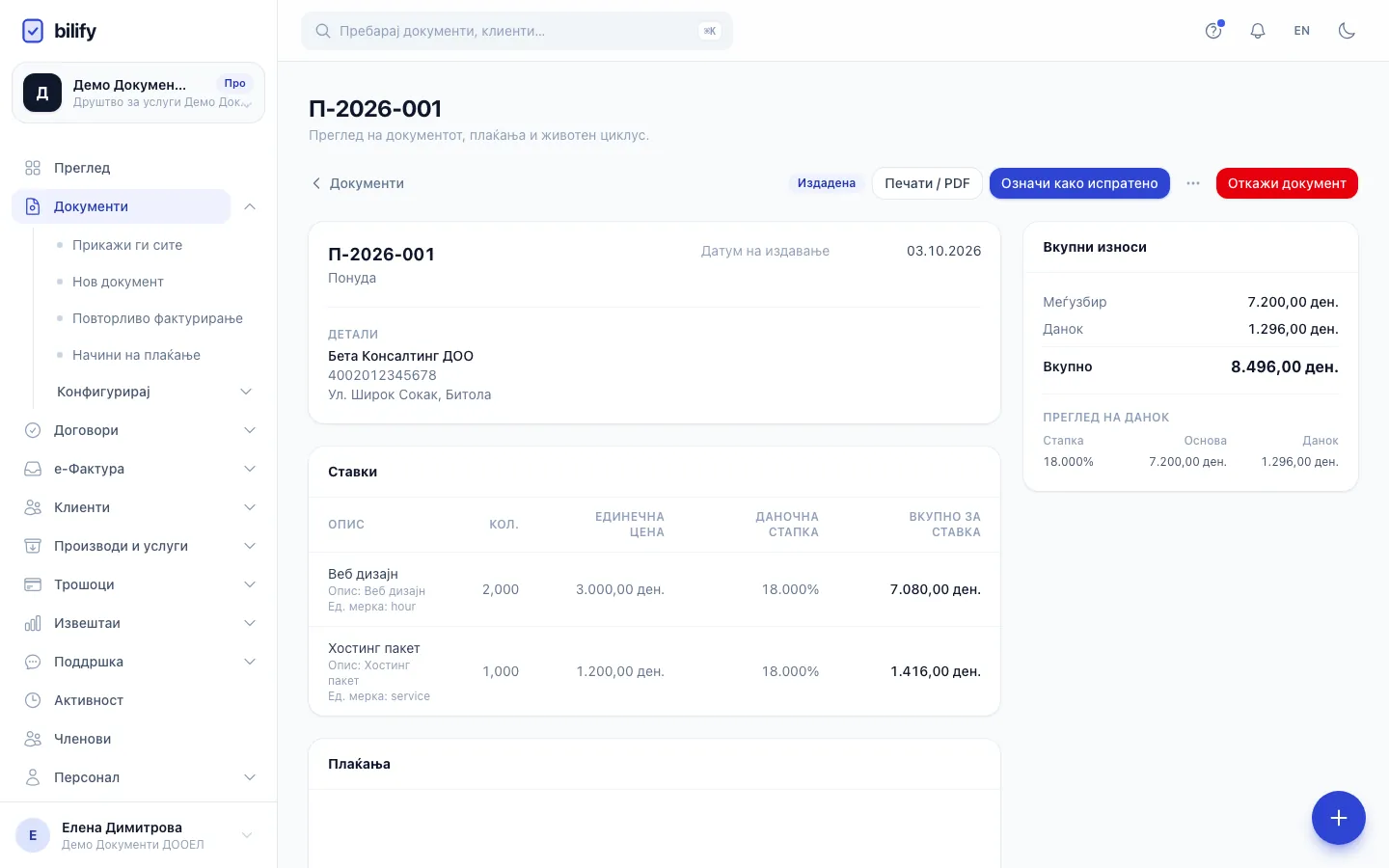Click Означи како испратено button
Viewport: 1389px width, 868px height.
coord(1079,183)
